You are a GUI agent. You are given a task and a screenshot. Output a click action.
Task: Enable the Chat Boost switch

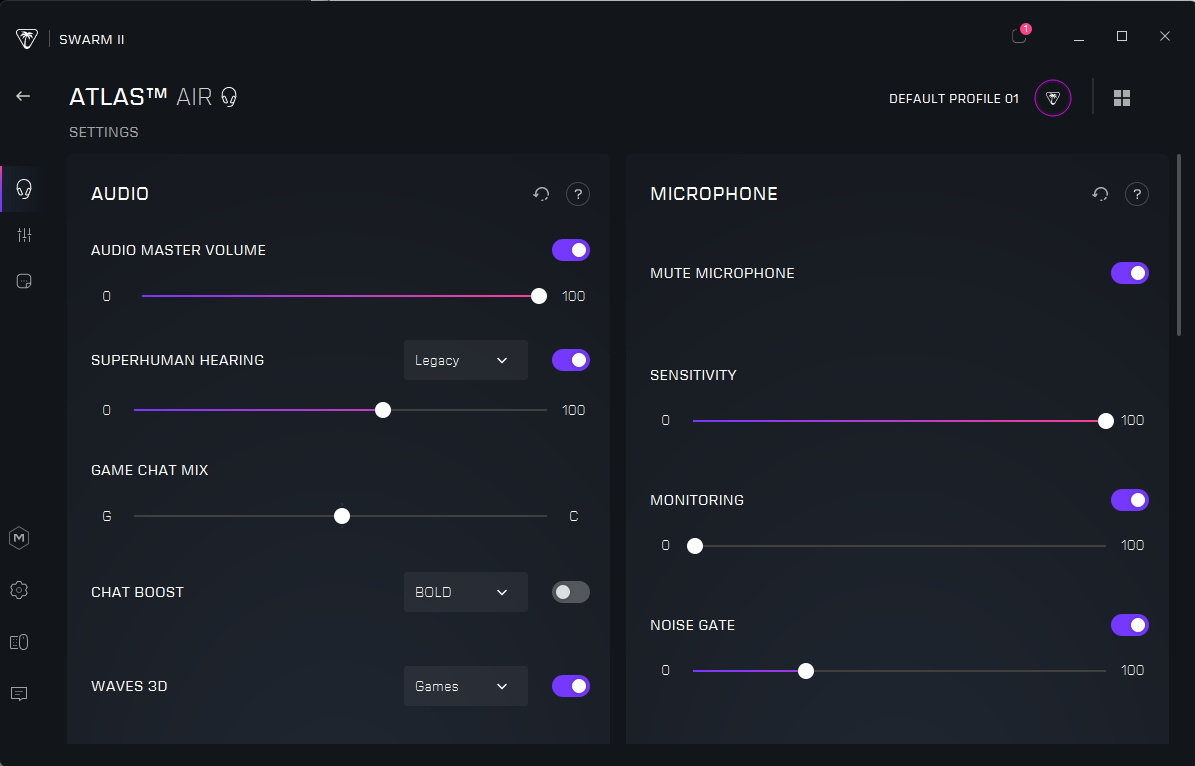pos(571,592)
